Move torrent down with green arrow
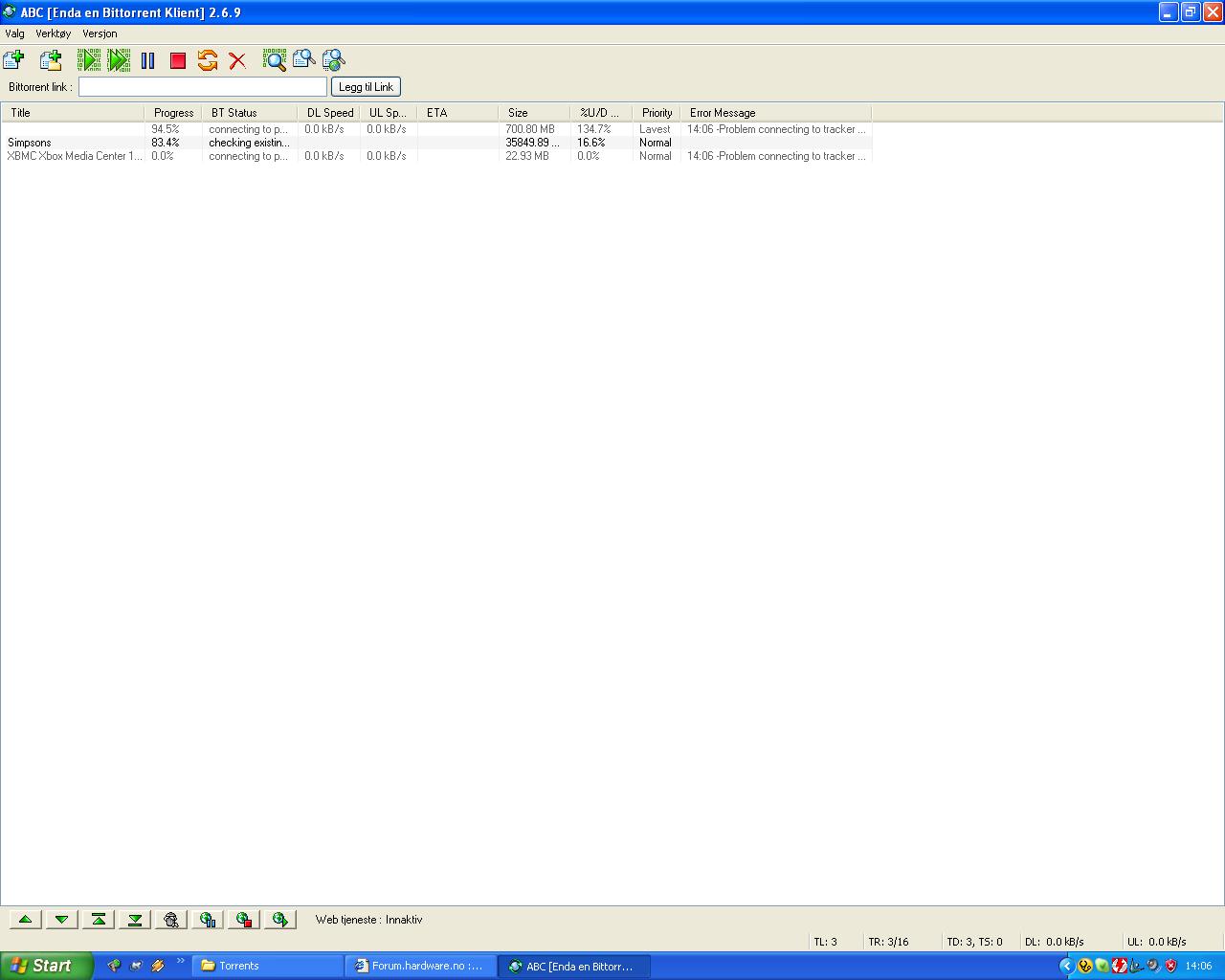 coord(62,920)
